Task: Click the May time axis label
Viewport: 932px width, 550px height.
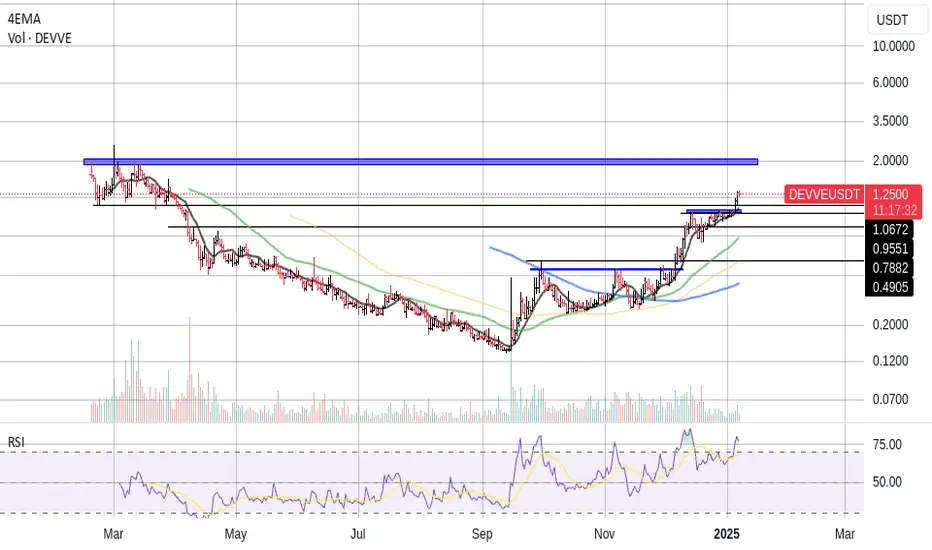Action: pyautogui.click(x=235, y=534)
